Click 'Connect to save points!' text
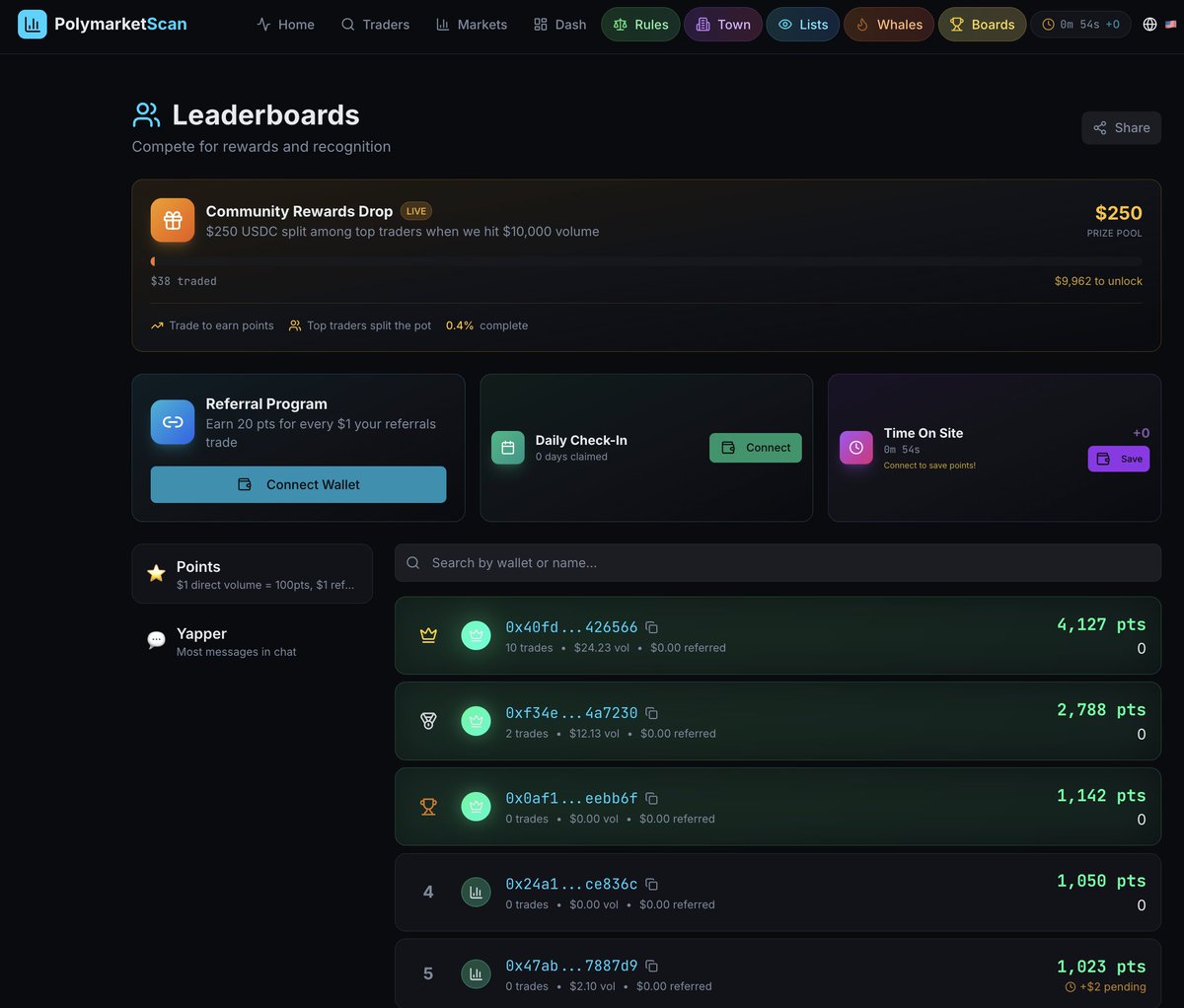 [929, 466]
